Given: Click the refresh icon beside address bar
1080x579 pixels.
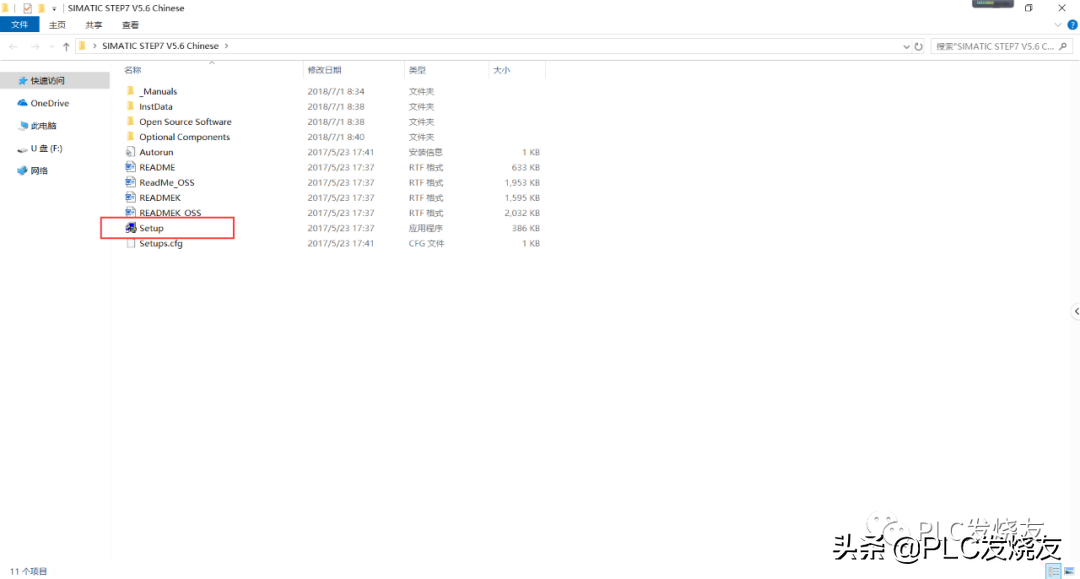Looking at the screenshot, I should 918,46.
